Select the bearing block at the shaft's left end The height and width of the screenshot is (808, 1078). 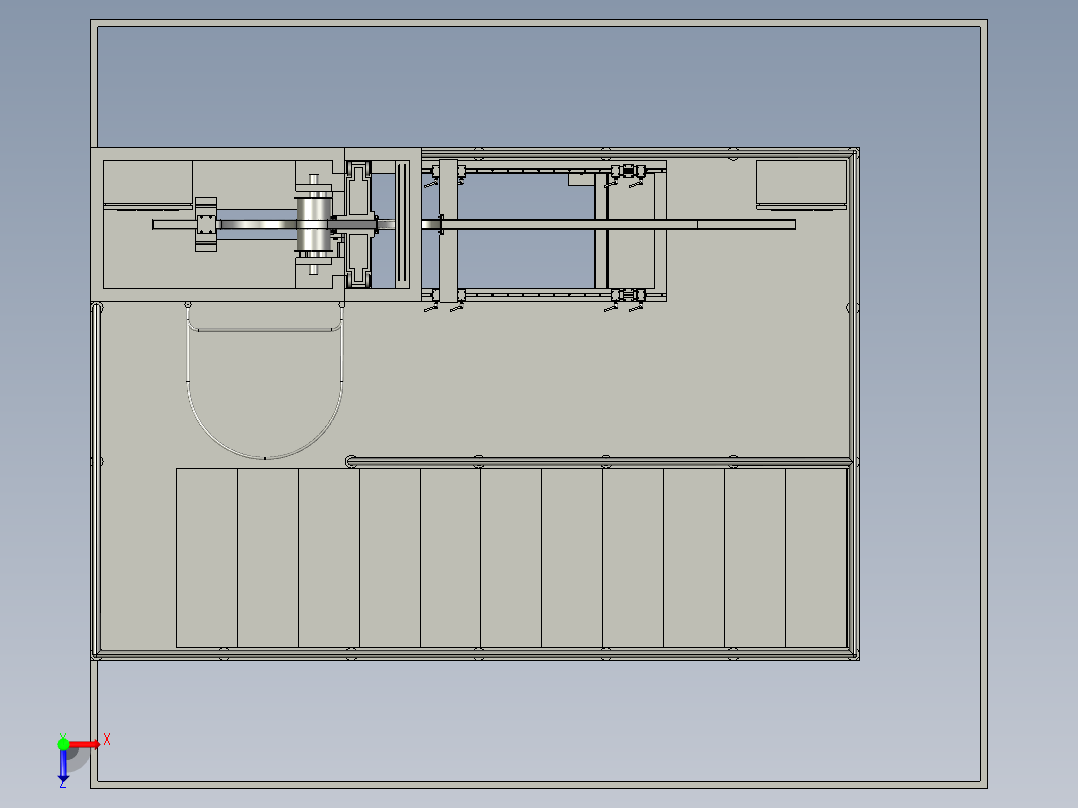(x=206, y=224)
